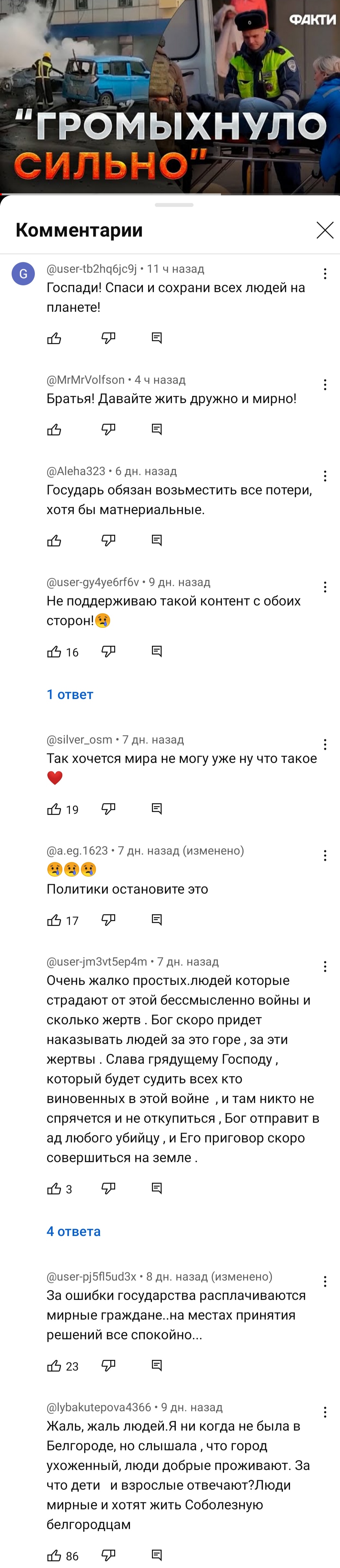
Task: Like @lybakutepova4366's comment with 86 likes
Action: (54, 1555)
